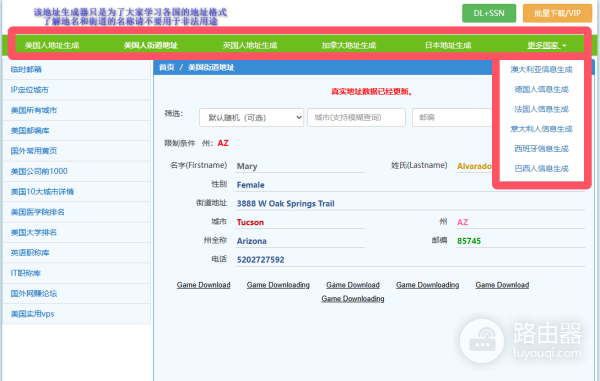
Task: Open the 美国人街道地址 nav tab
Action: point(151,45)
